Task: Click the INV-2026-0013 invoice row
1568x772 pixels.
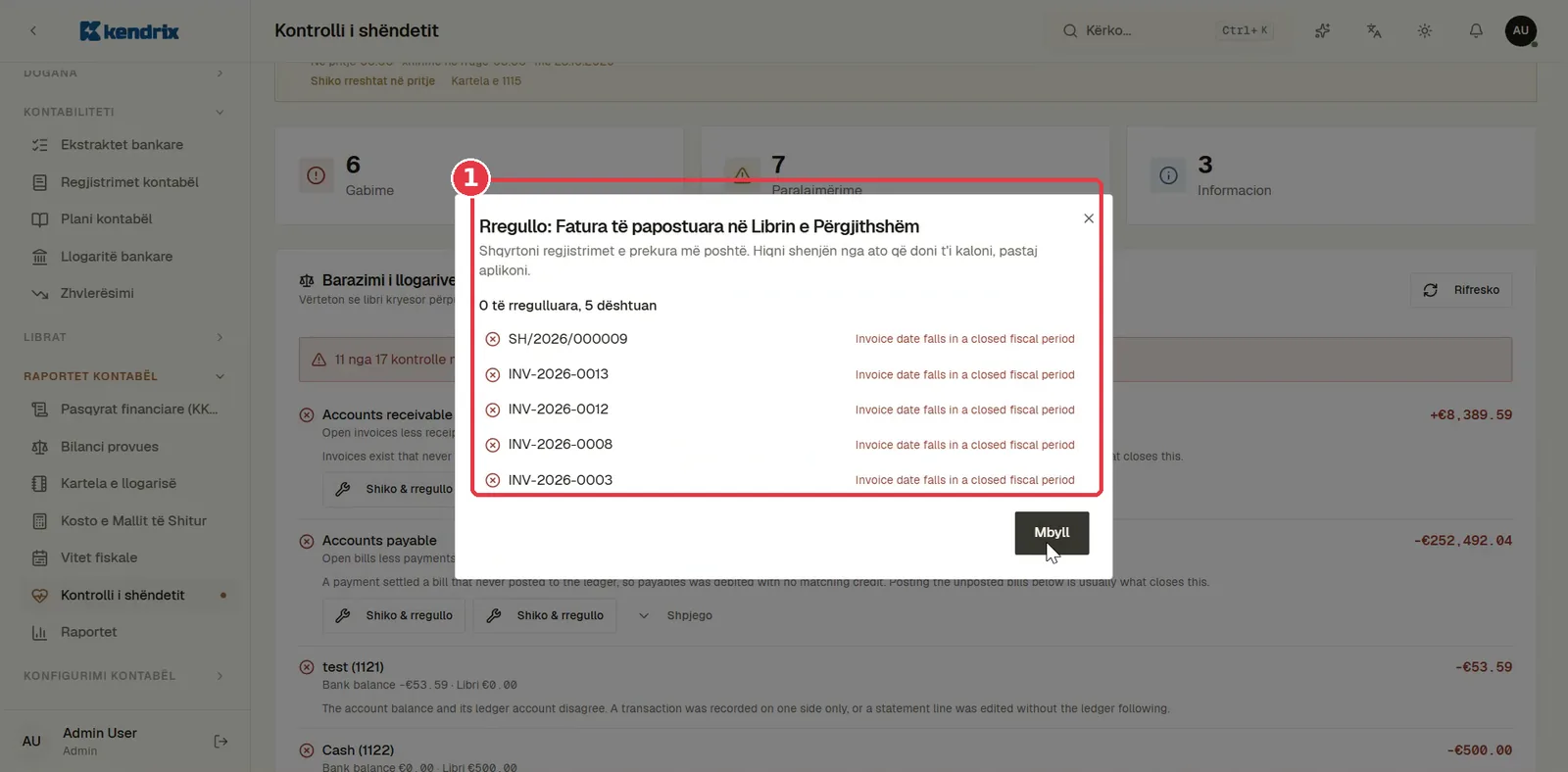Action: pos(780,374)
